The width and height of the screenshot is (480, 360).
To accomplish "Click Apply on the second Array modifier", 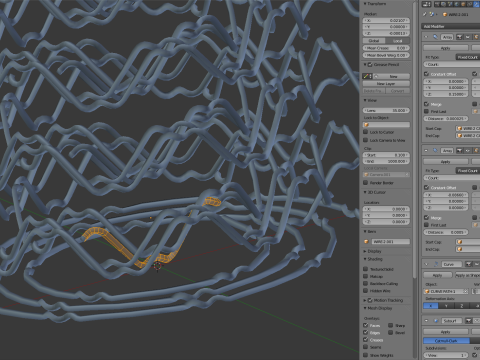I will (x=446, y=161).
